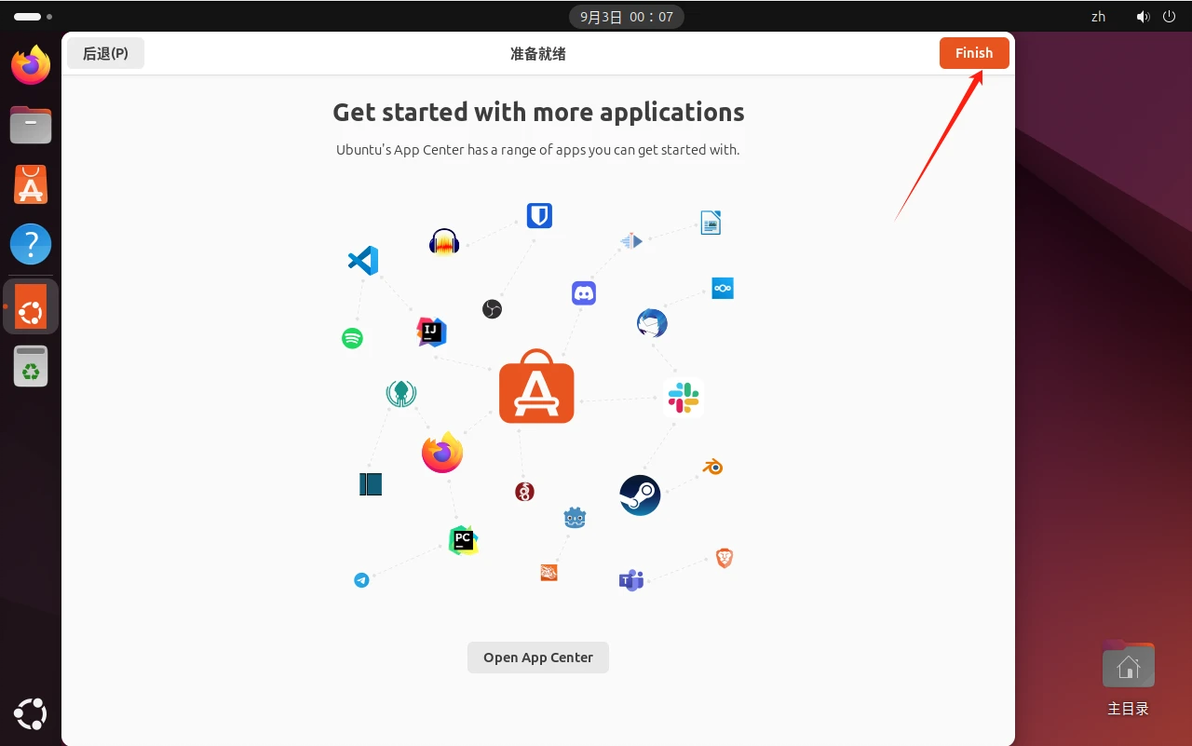Click the heading 'Get started with more applications'

[x=538, y=112]
